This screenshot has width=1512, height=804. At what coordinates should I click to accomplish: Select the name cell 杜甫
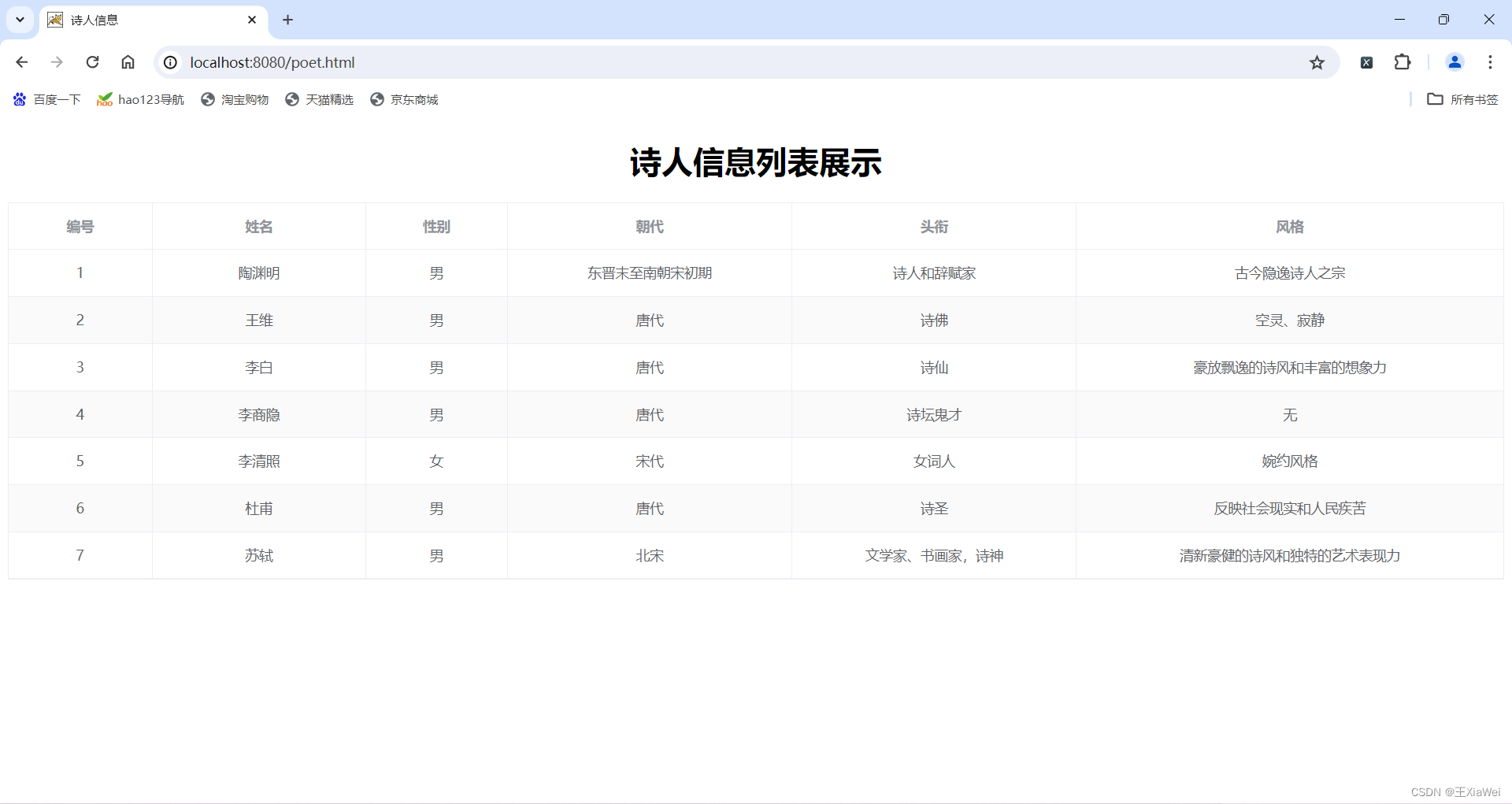[259, 509]
